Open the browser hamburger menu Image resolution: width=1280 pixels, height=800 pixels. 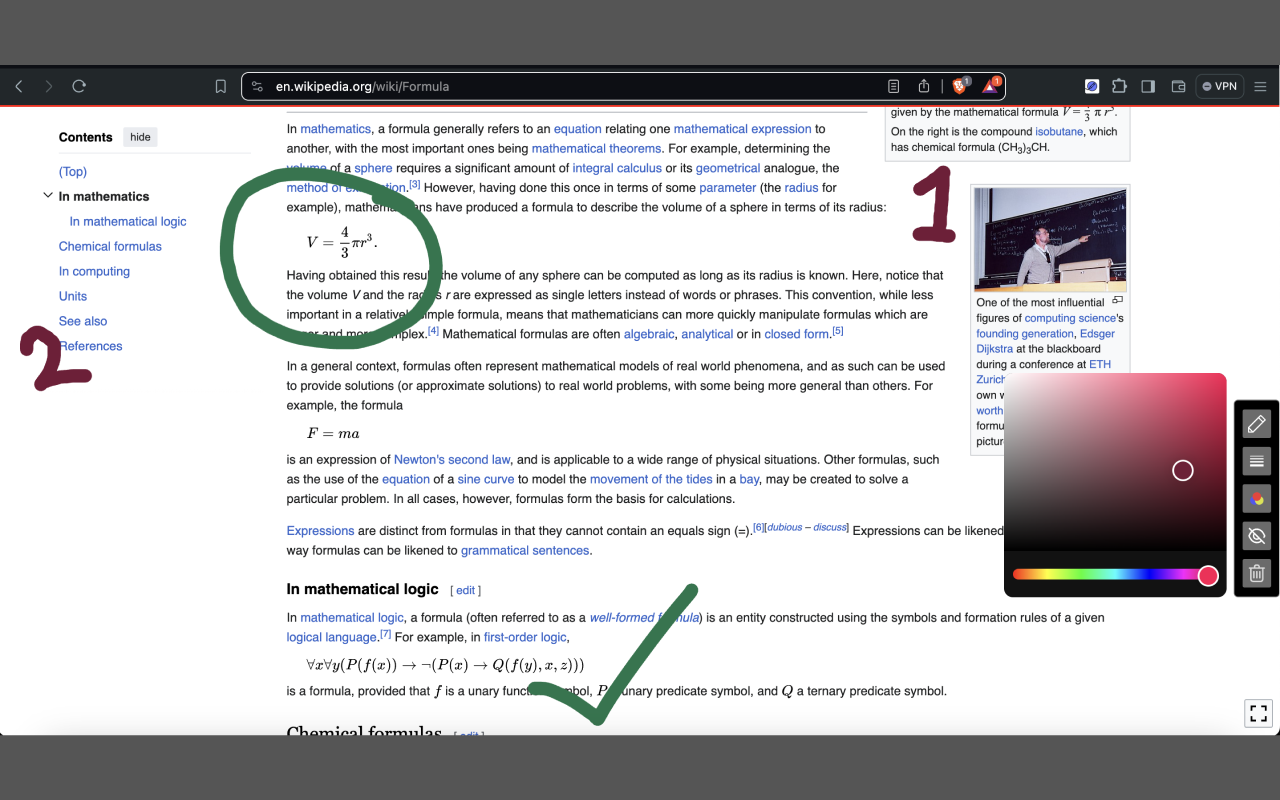1260,86
